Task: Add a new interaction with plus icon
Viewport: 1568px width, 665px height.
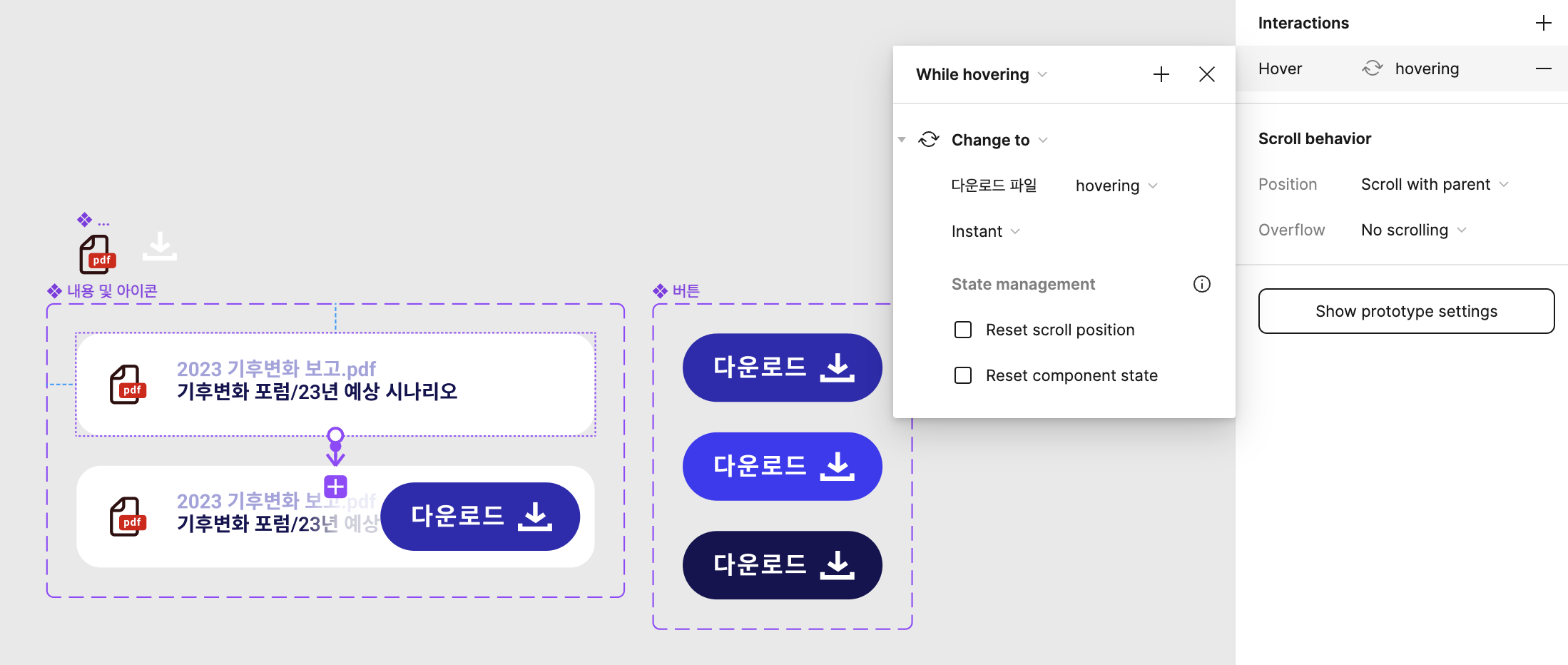Action: (1543, 23)
